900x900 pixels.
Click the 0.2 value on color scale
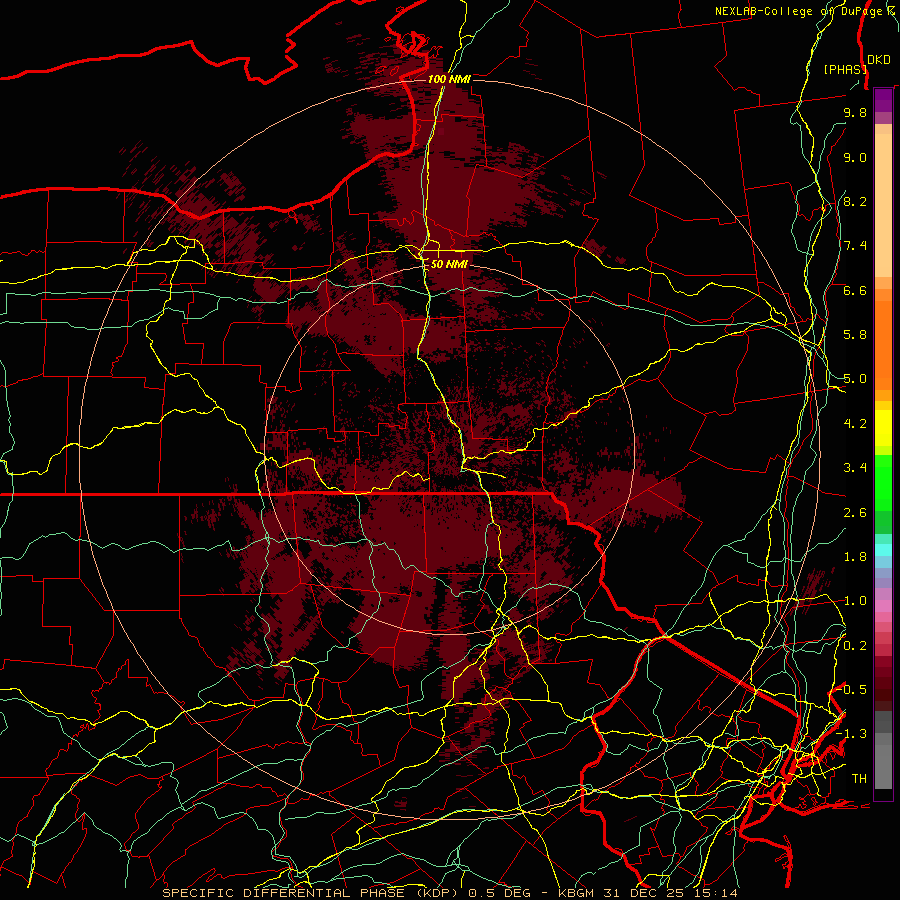[855, 646]
